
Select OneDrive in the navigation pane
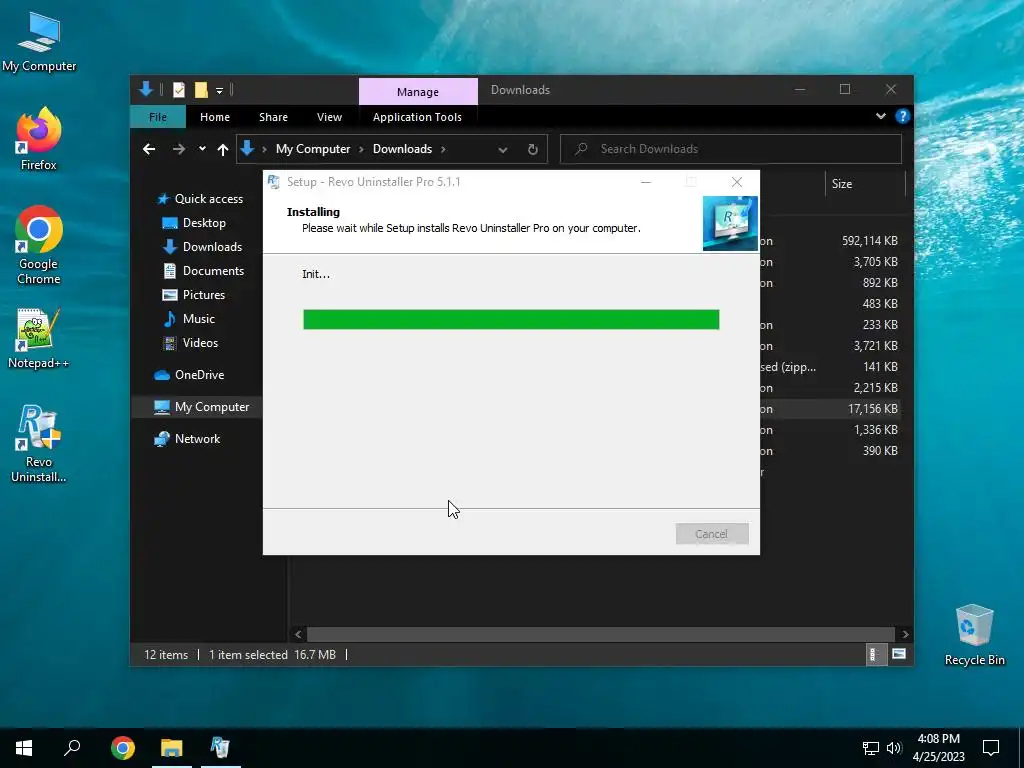click(x=189, y=375)
